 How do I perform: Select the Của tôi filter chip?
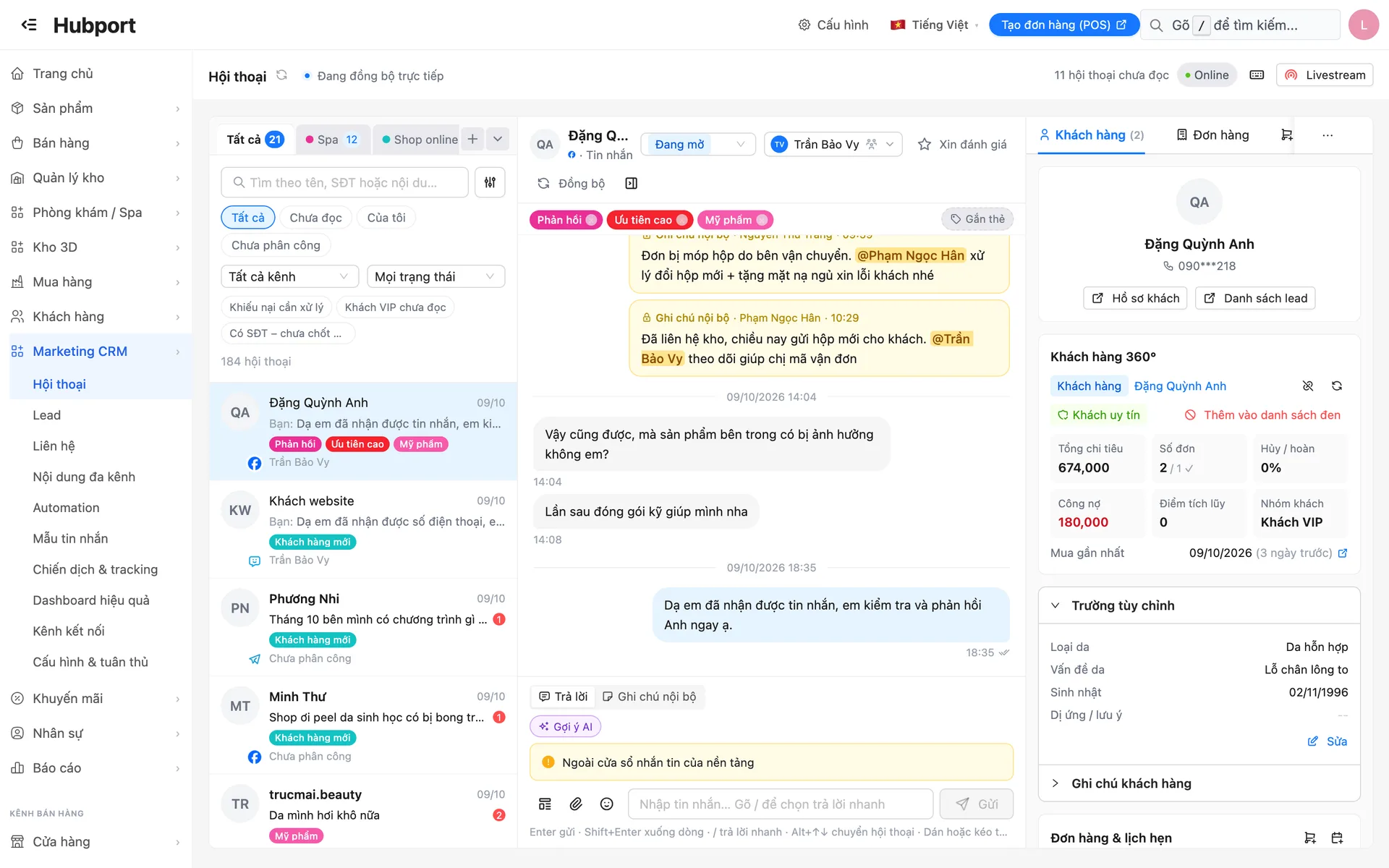click(x=386, y=218)
